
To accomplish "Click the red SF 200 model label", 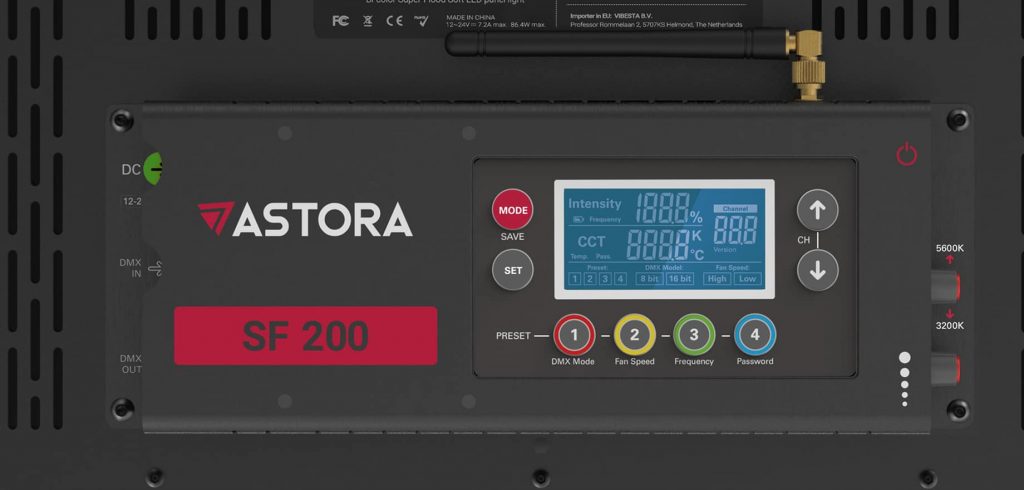I will pos(305,336).
